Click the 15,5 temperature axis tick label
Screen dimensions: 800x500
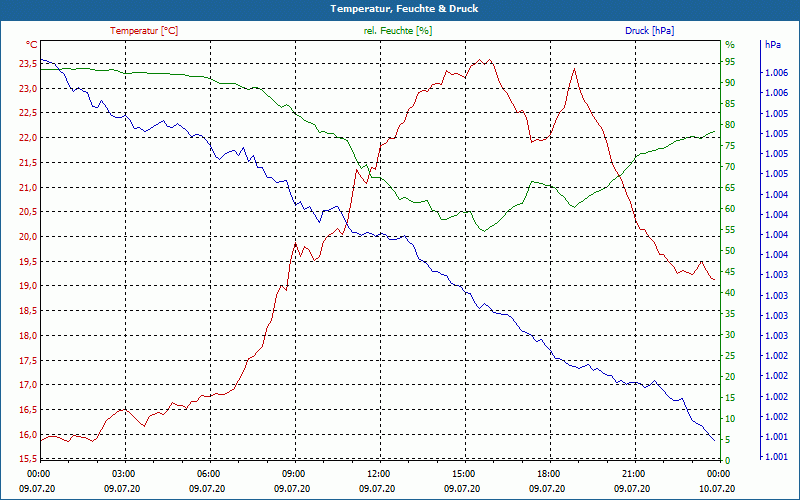pos(28,459)
